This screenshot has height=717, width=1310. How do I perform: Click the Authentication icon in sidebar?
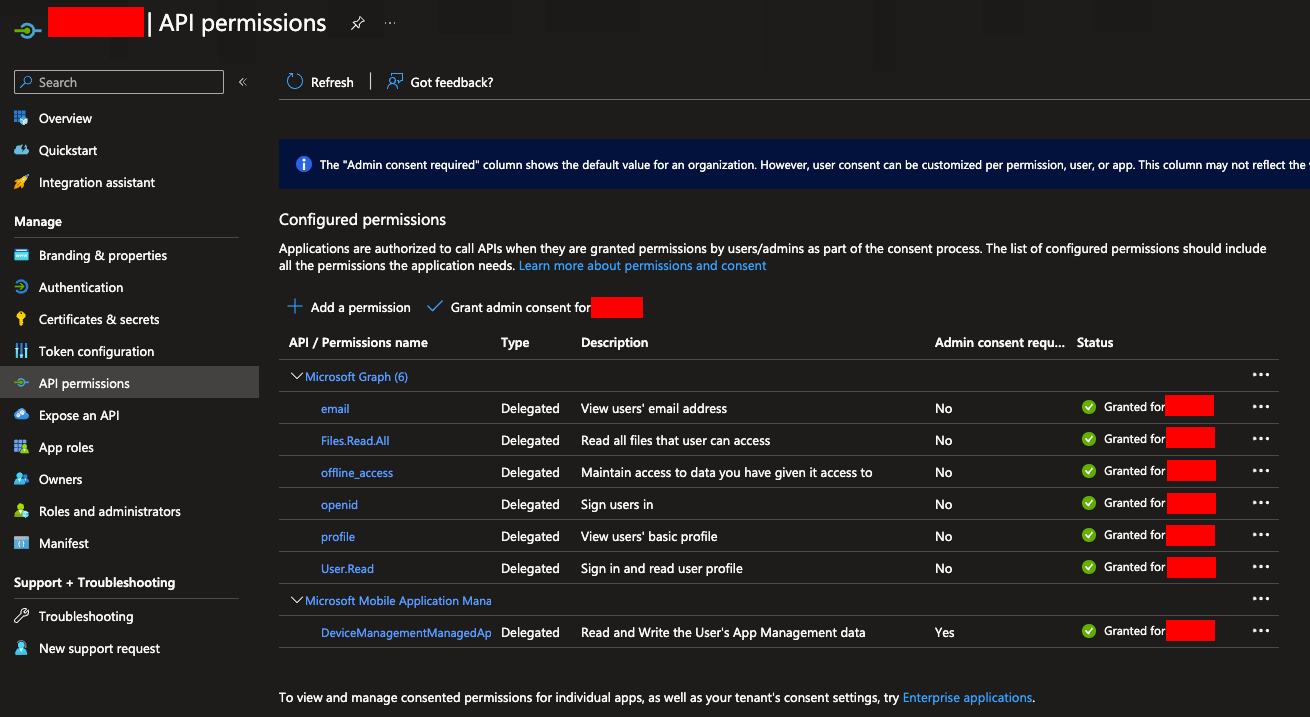pos(21,287)
